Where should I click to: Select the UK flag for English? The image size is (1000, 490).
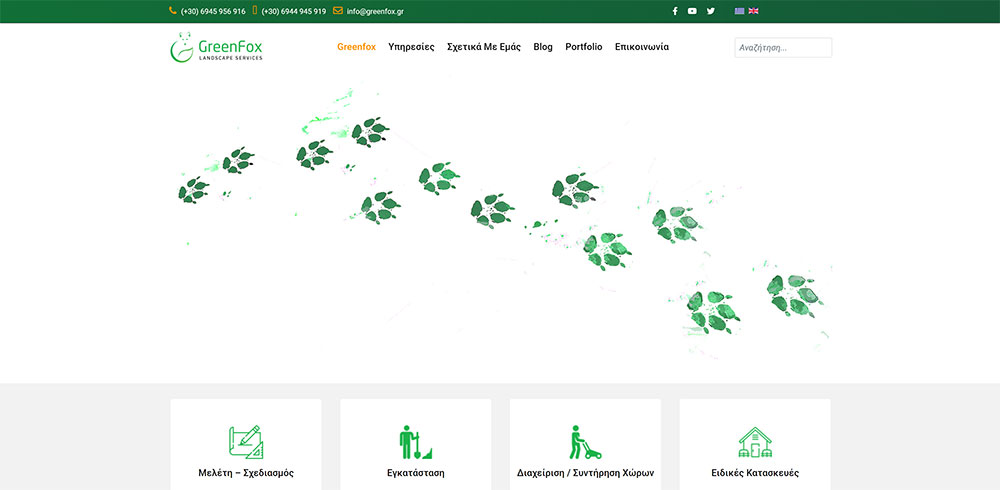click(x=754, y=11)
